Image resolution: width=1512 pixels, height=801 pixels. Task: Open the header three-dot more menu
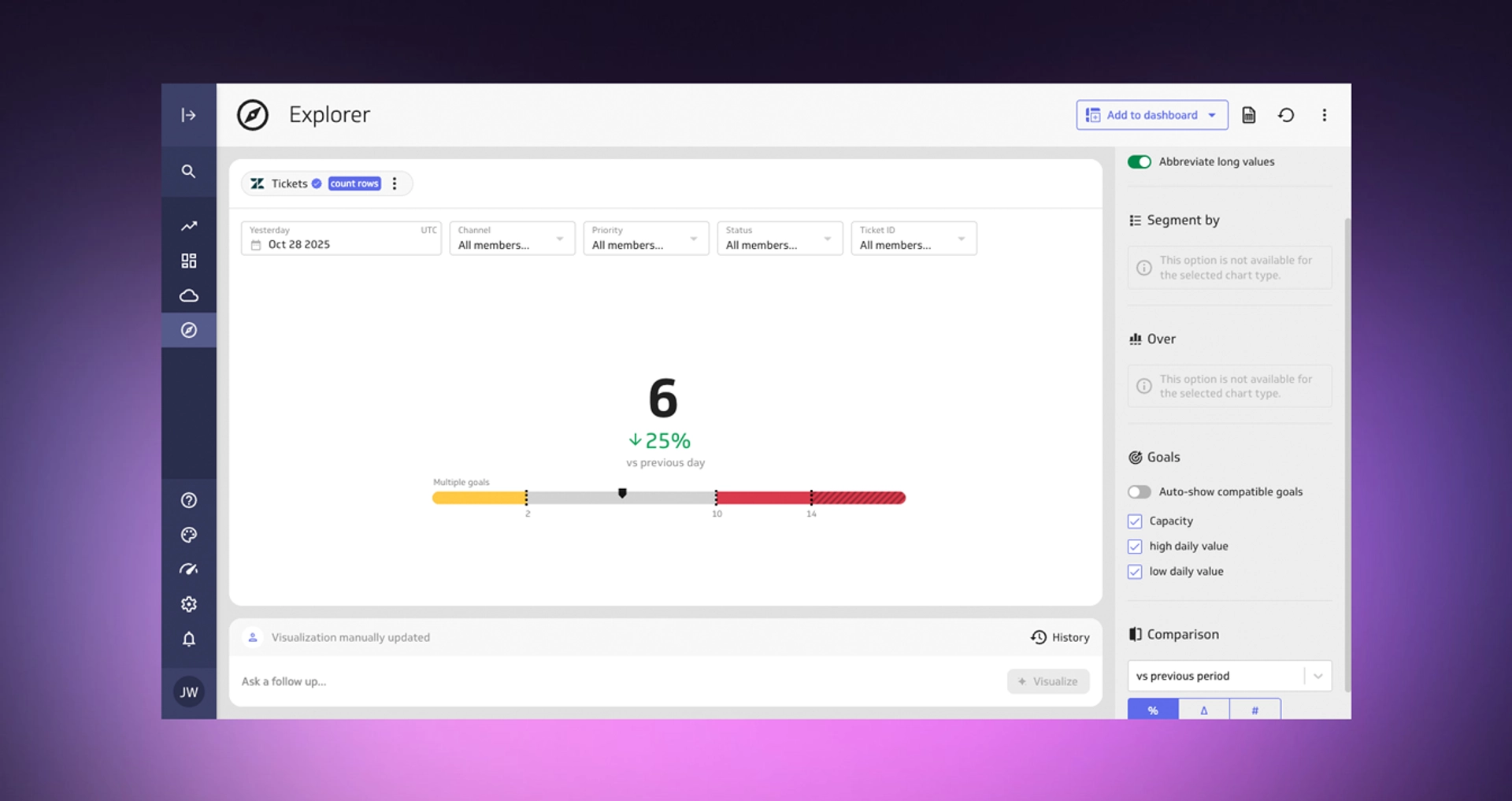(1324, 115)
